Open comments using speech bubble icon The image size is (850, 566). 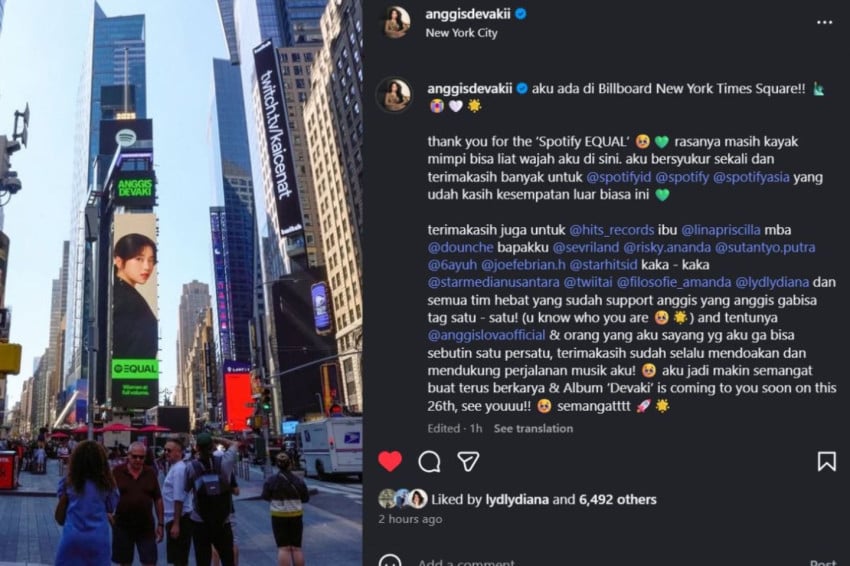pos(429,462)
